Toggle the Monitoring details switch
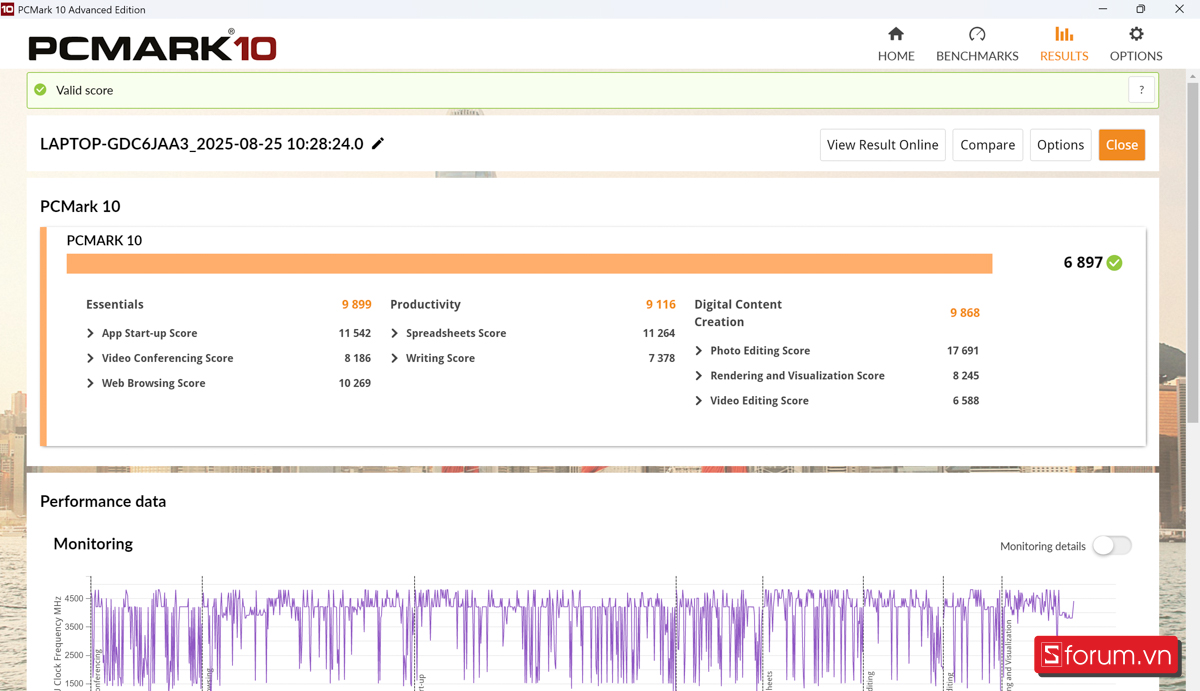1200x691 pixels. point(1112,546)
